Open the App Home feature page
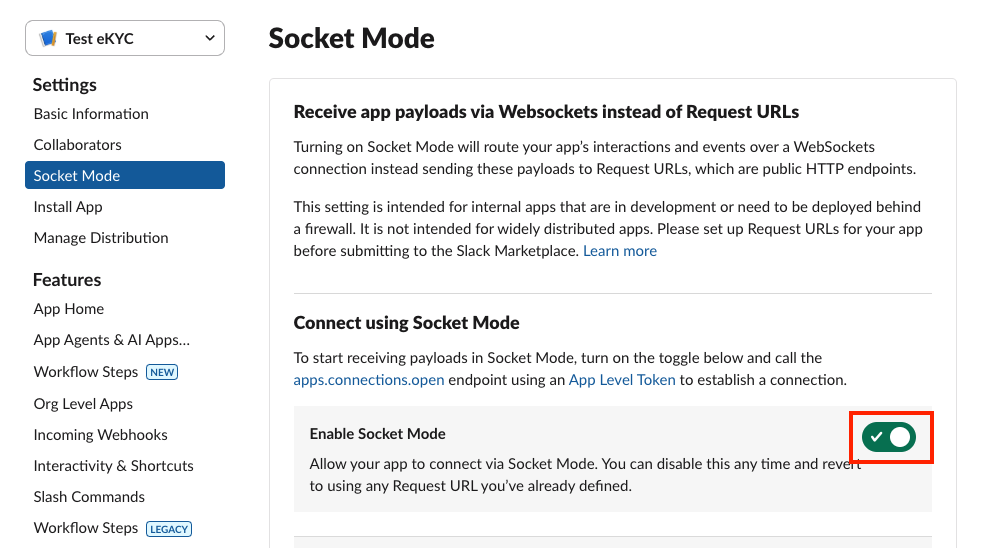This screenshot has width=991, height=548. click(69, 309)
